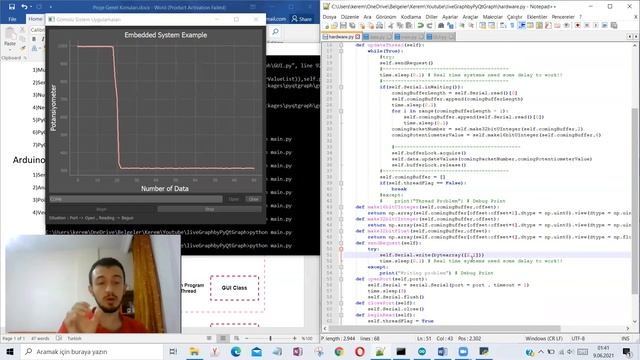Open the Düzenle menu in Notepad++
The height and width of the screenshot is (360, 640).
(x=350, y=17)
